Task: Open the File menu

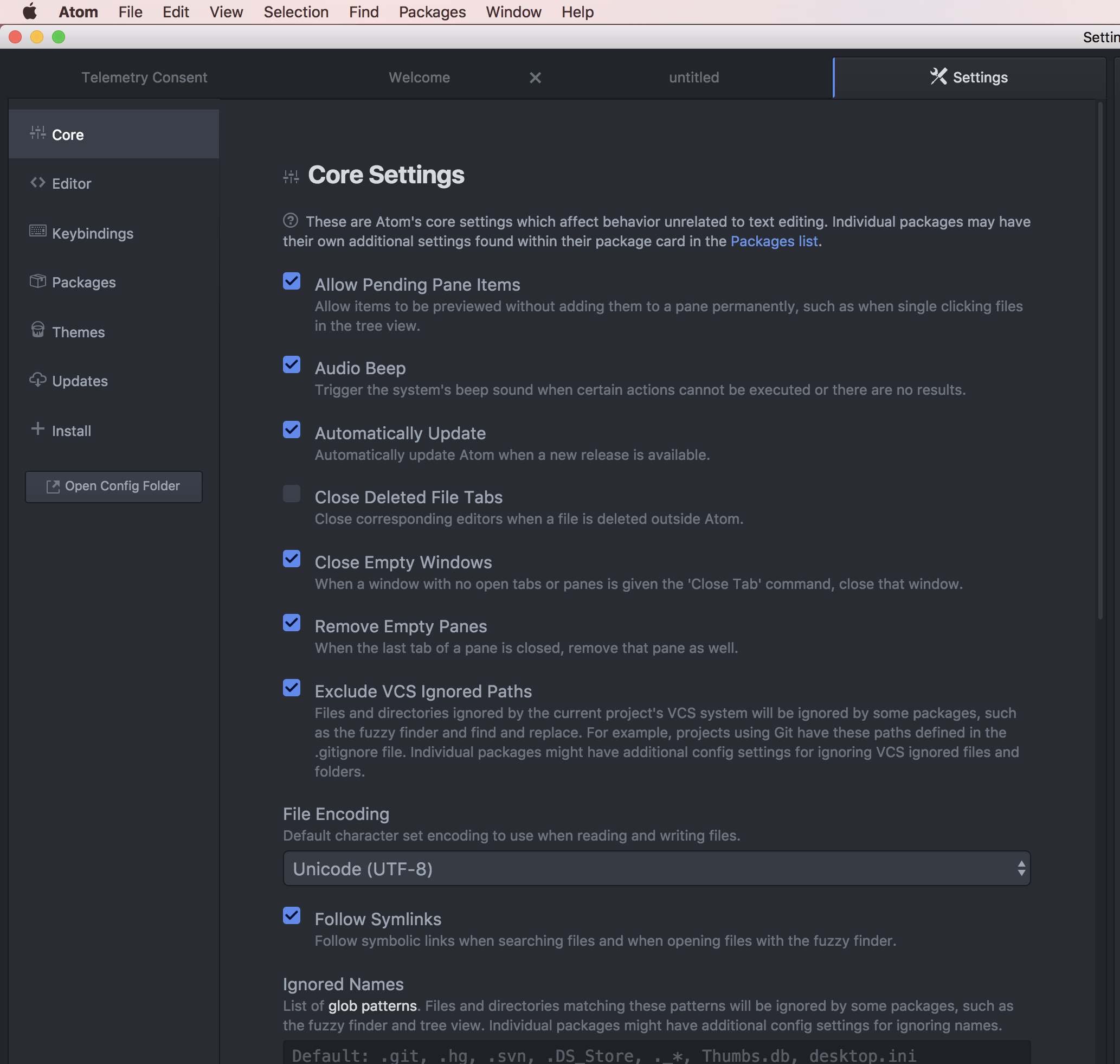Action: coord(130,12)
